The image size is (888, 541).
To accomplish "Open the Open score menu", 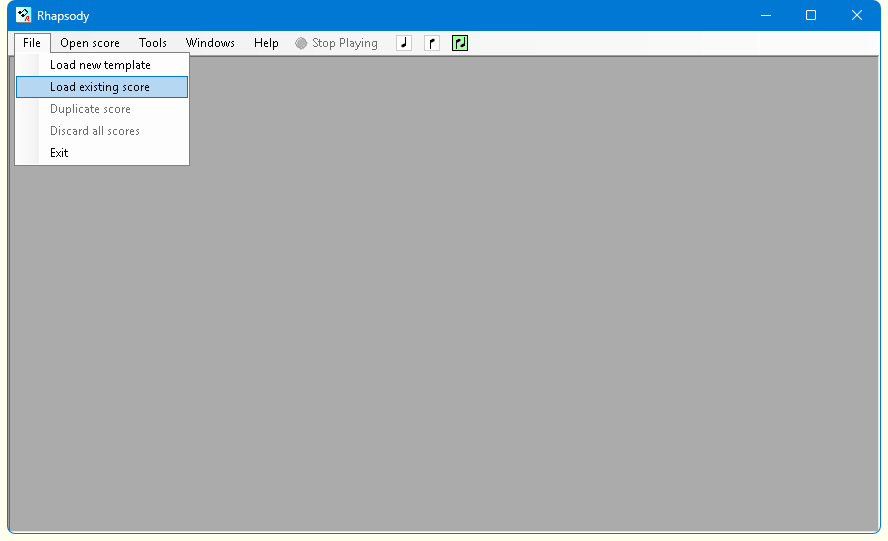I will (89, 43).
